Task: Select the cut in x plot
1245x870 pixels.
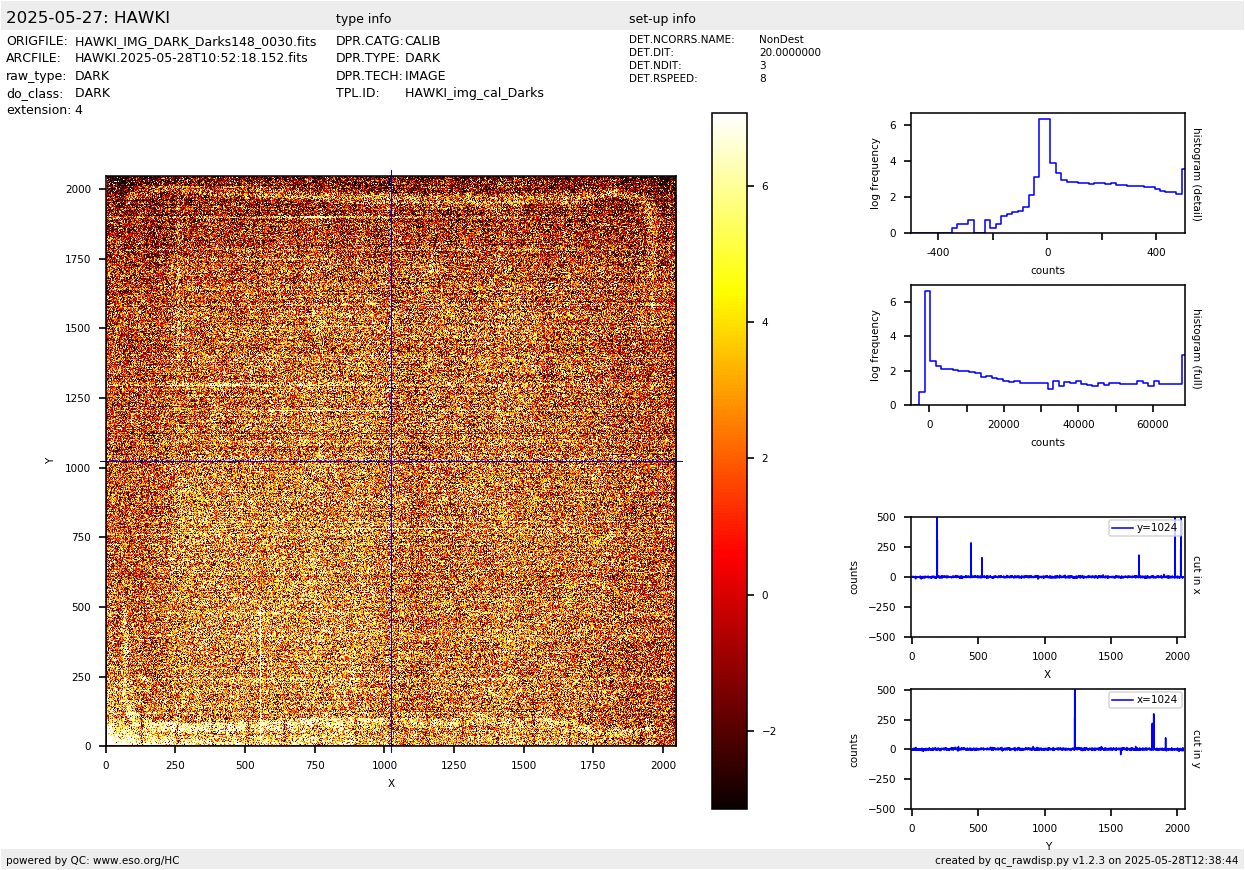Action: pyautogui.click(x=1047, y=577)
